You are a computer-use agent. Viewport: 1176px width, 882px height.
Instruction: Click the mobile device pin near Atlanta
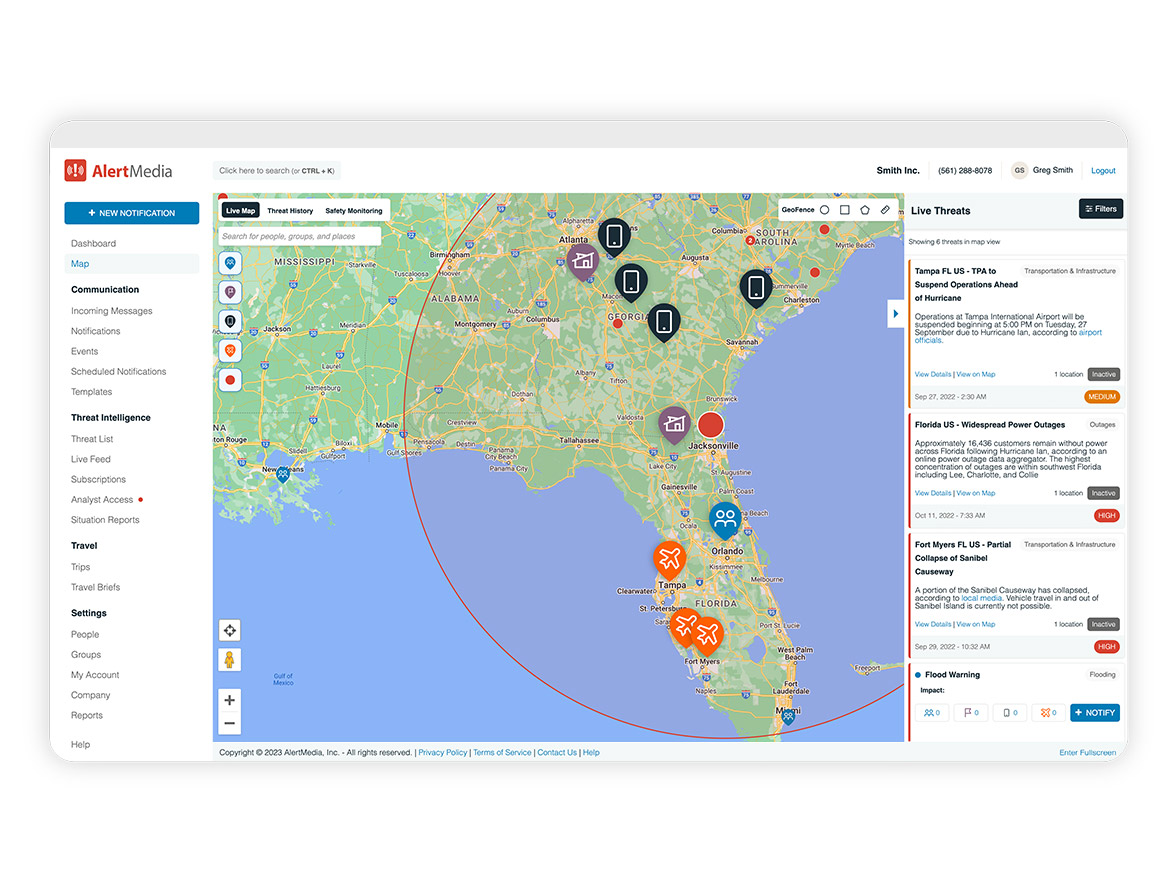point(614,236)
